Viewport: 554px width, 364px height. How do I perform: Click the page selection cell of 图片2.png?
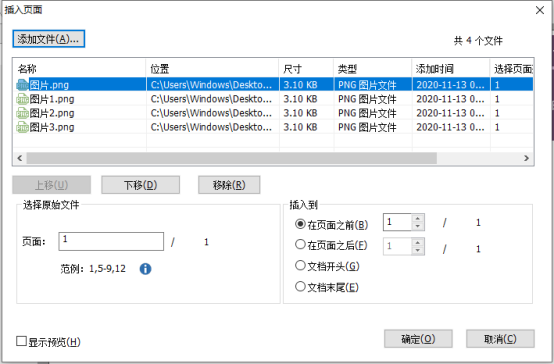[x=512, y=113]
